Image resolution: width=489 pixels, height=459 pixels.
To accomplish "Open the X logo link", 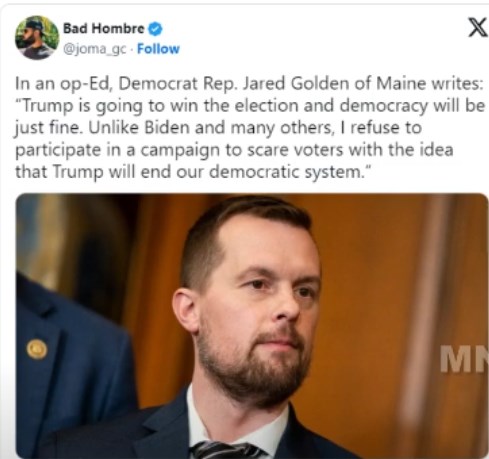I will (x=478, y=28).
